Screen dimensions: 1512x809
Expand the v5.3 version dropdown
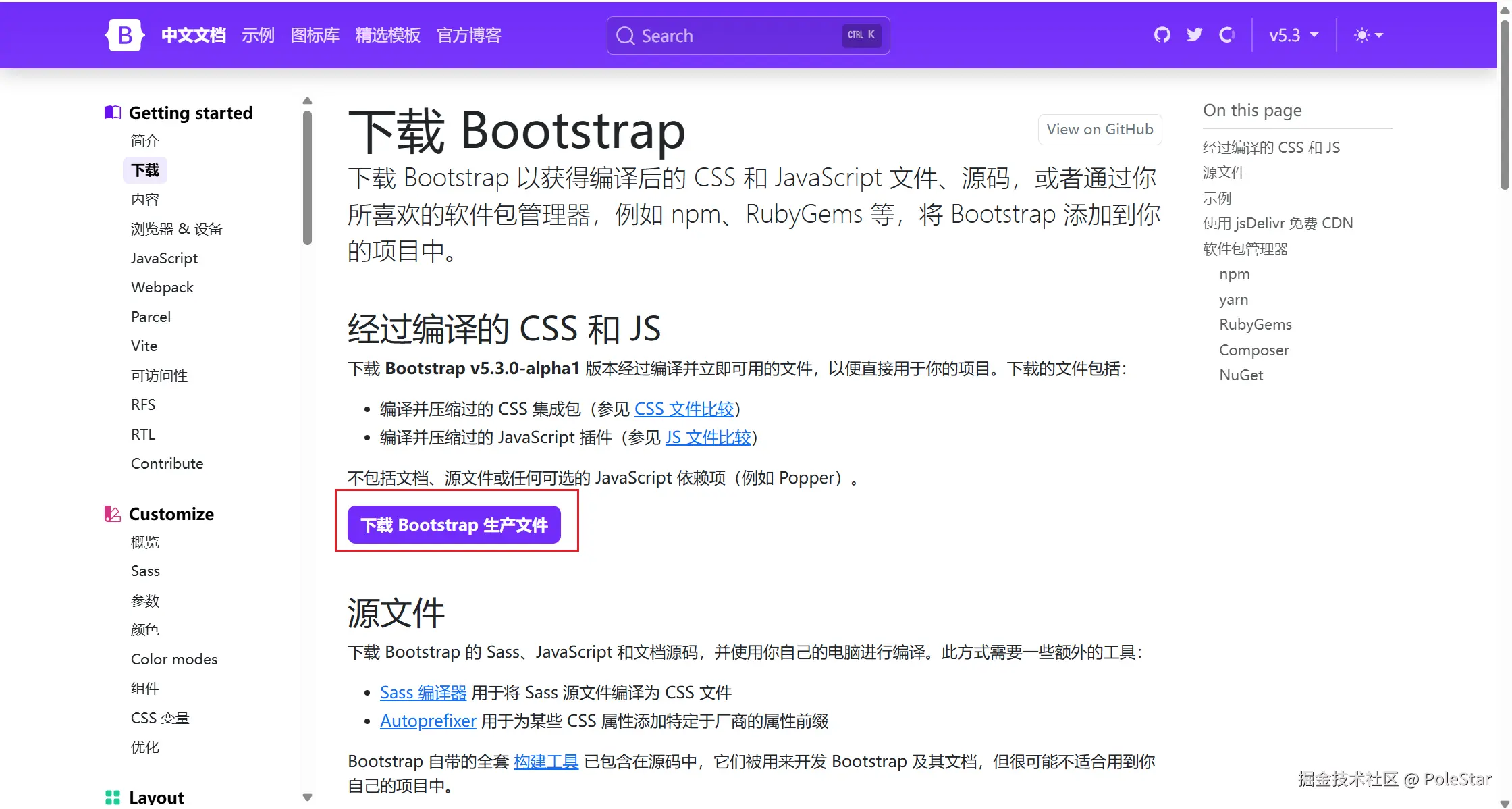(x=1293, y=35)
